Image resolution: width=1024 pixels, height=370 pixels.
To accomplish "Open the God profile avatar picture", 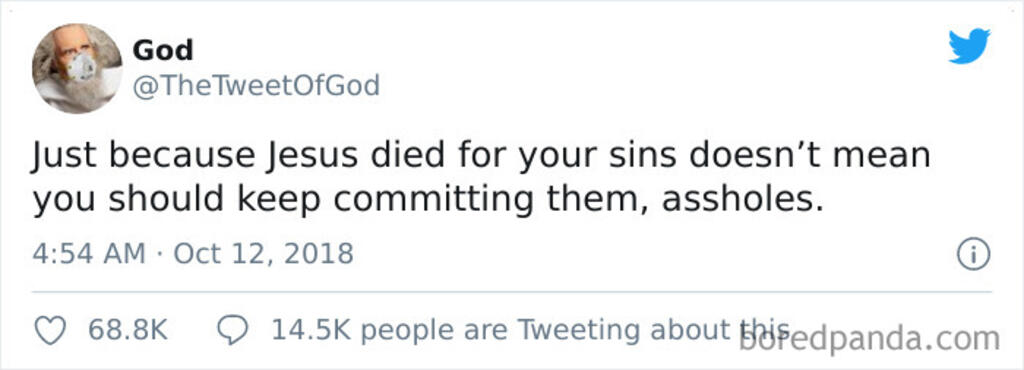I will (77, 69).
